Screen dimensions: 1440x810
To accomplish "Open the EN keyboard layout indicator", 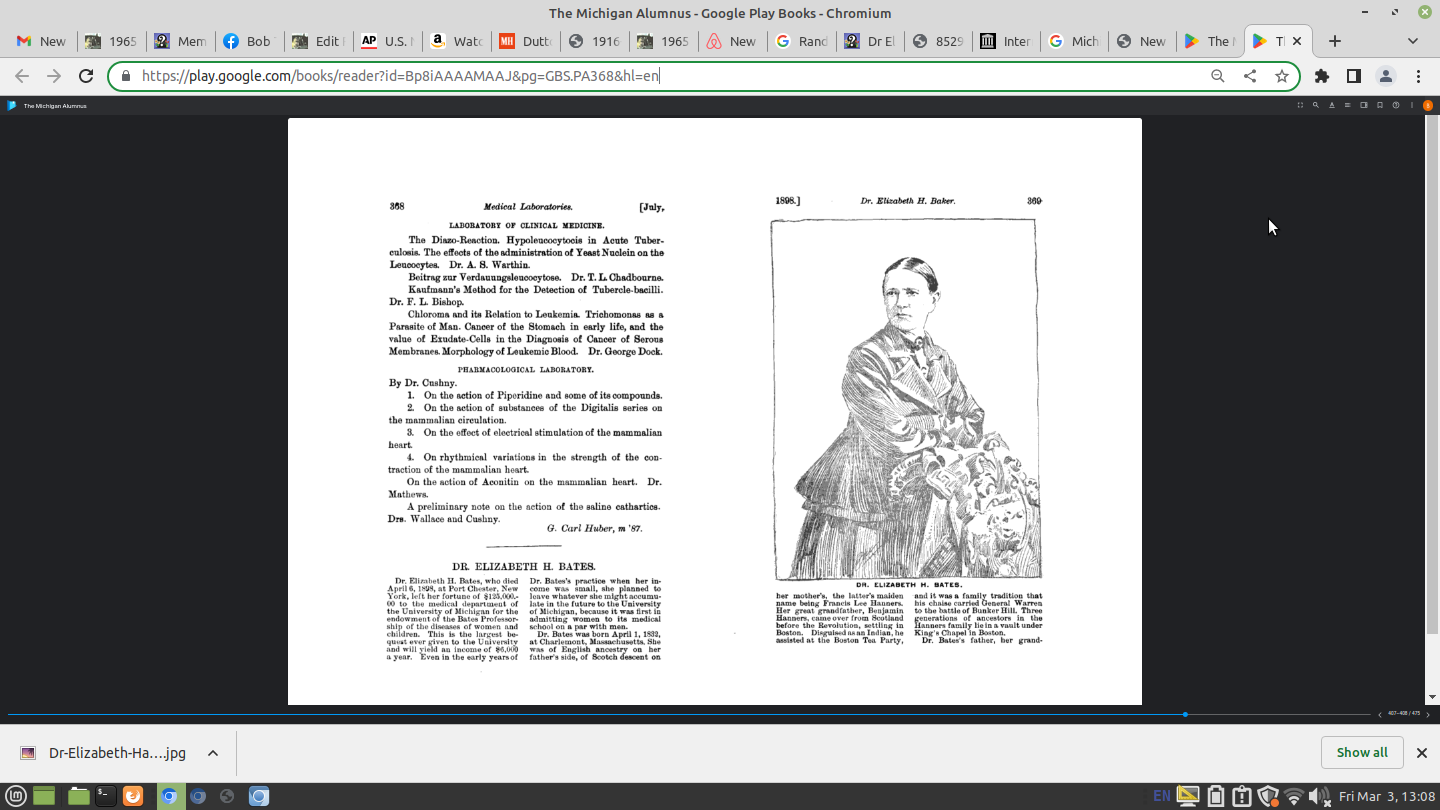I will point(1162,796).
